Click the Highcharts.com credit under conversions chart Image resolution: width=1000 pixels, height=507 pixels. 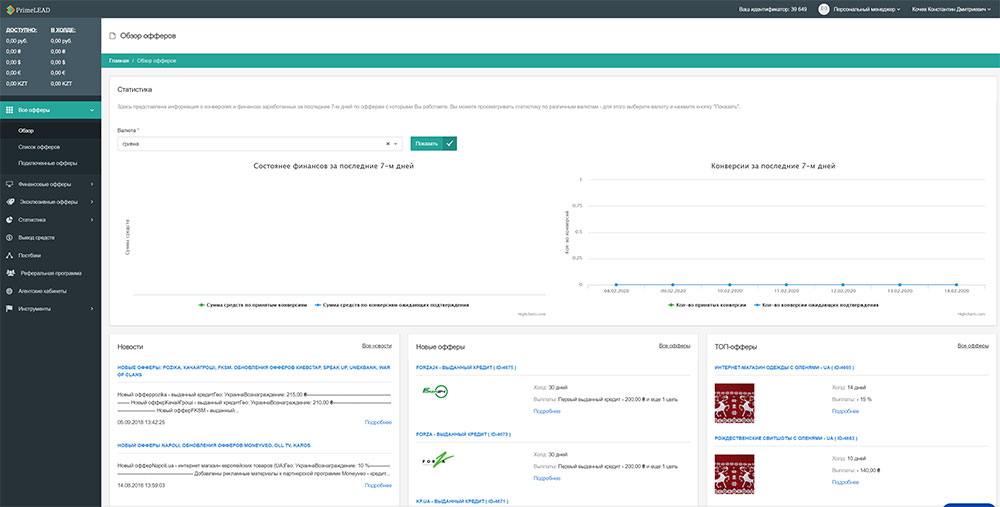click(971, 314)
